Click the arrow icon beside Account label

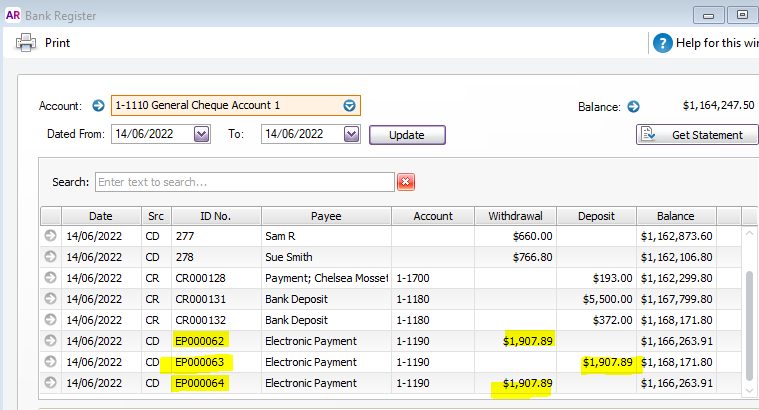point(98,105)
